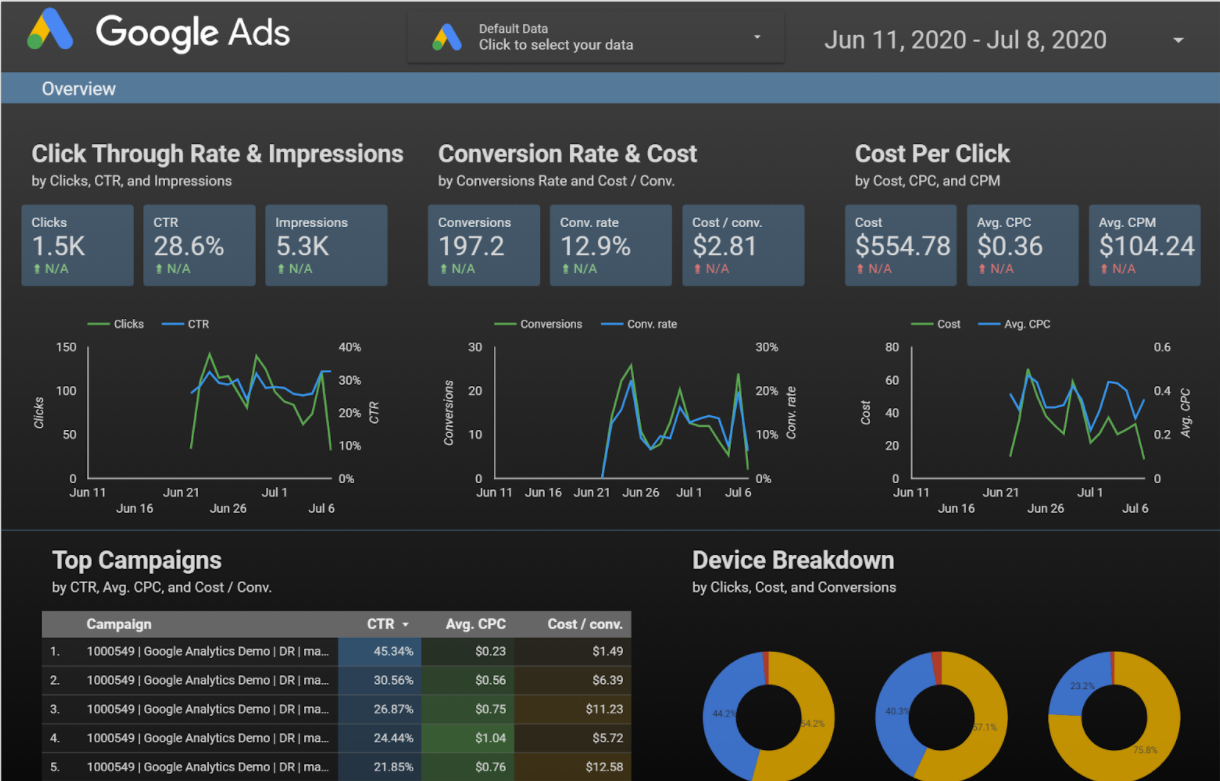The image size is (1220, 781).
Task: Sort by Avg. CPC column header
Action: tap(475, 624)
